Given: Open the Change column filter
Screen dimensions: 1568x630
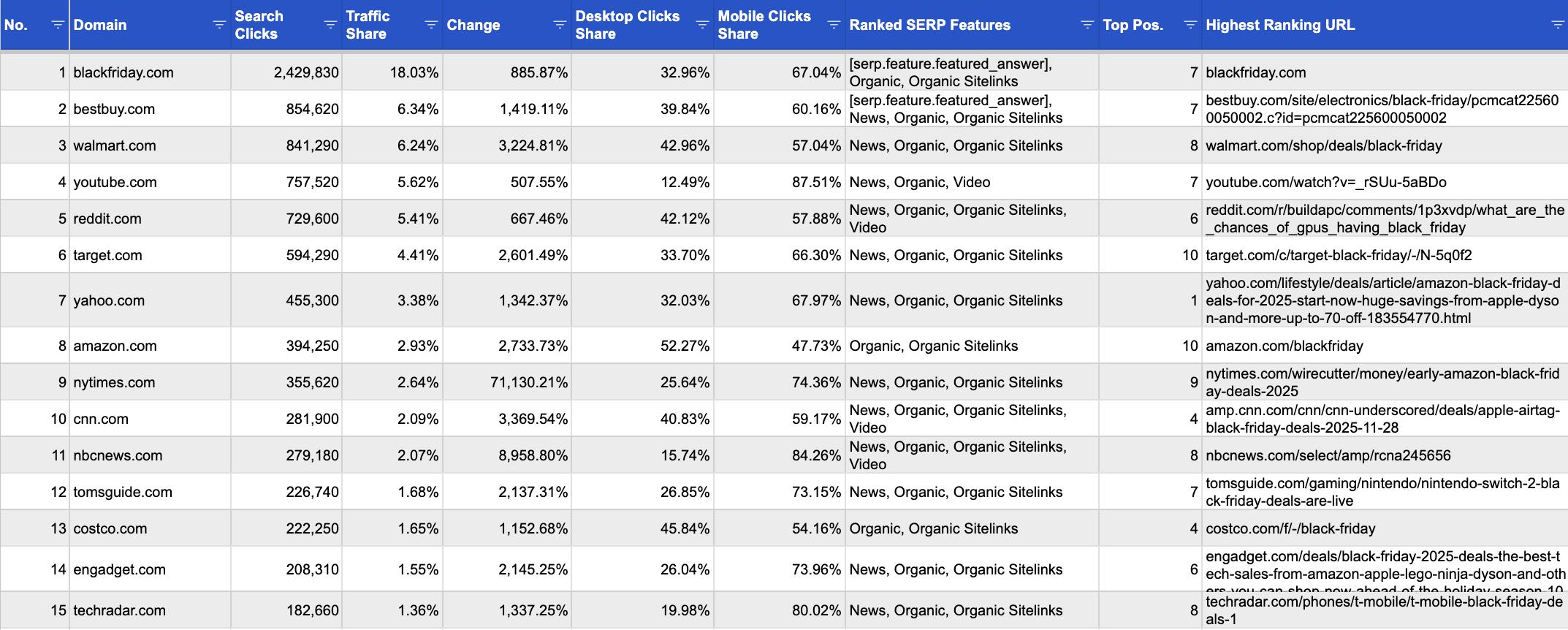Looking at the screenshot, I should pyautogui.click(x=560, y=25).
